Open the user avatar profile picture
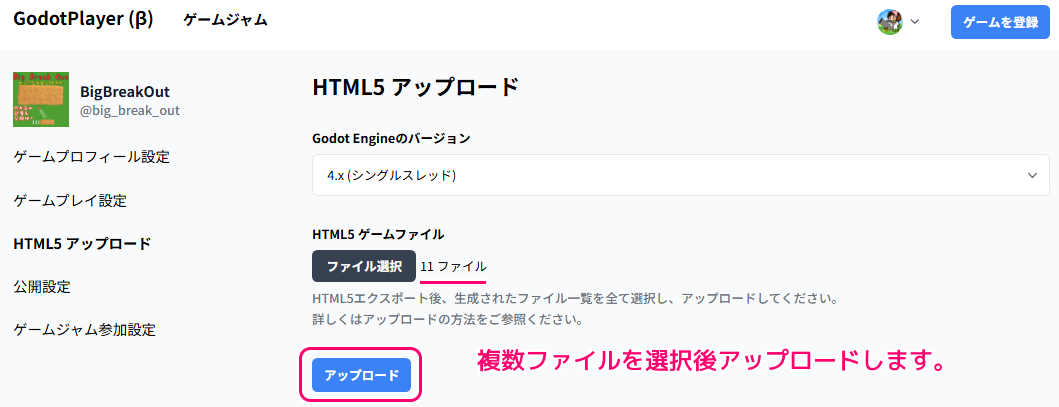Screen dimensions: 1059x407 coord(889,22)
